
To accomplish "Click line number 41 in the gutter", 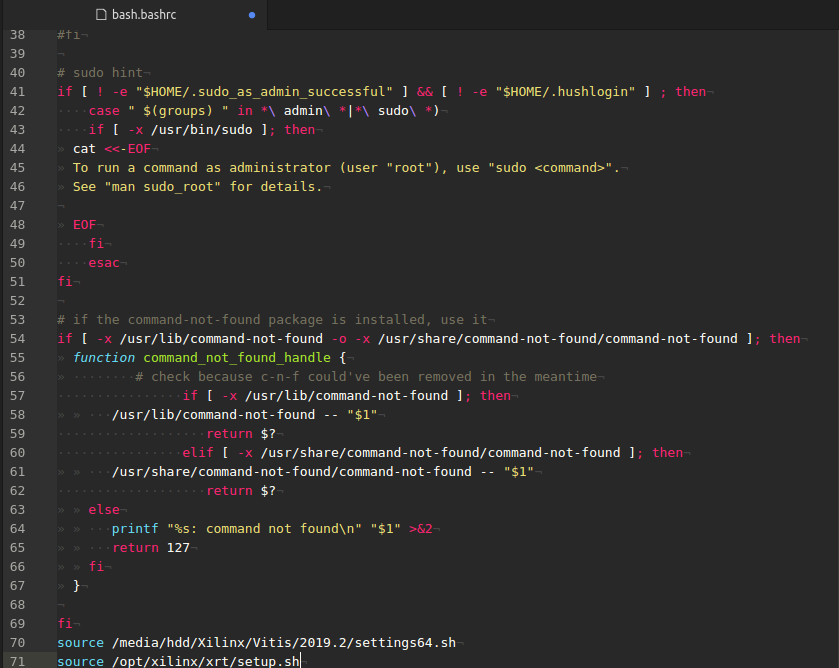I will click(18, 92).
